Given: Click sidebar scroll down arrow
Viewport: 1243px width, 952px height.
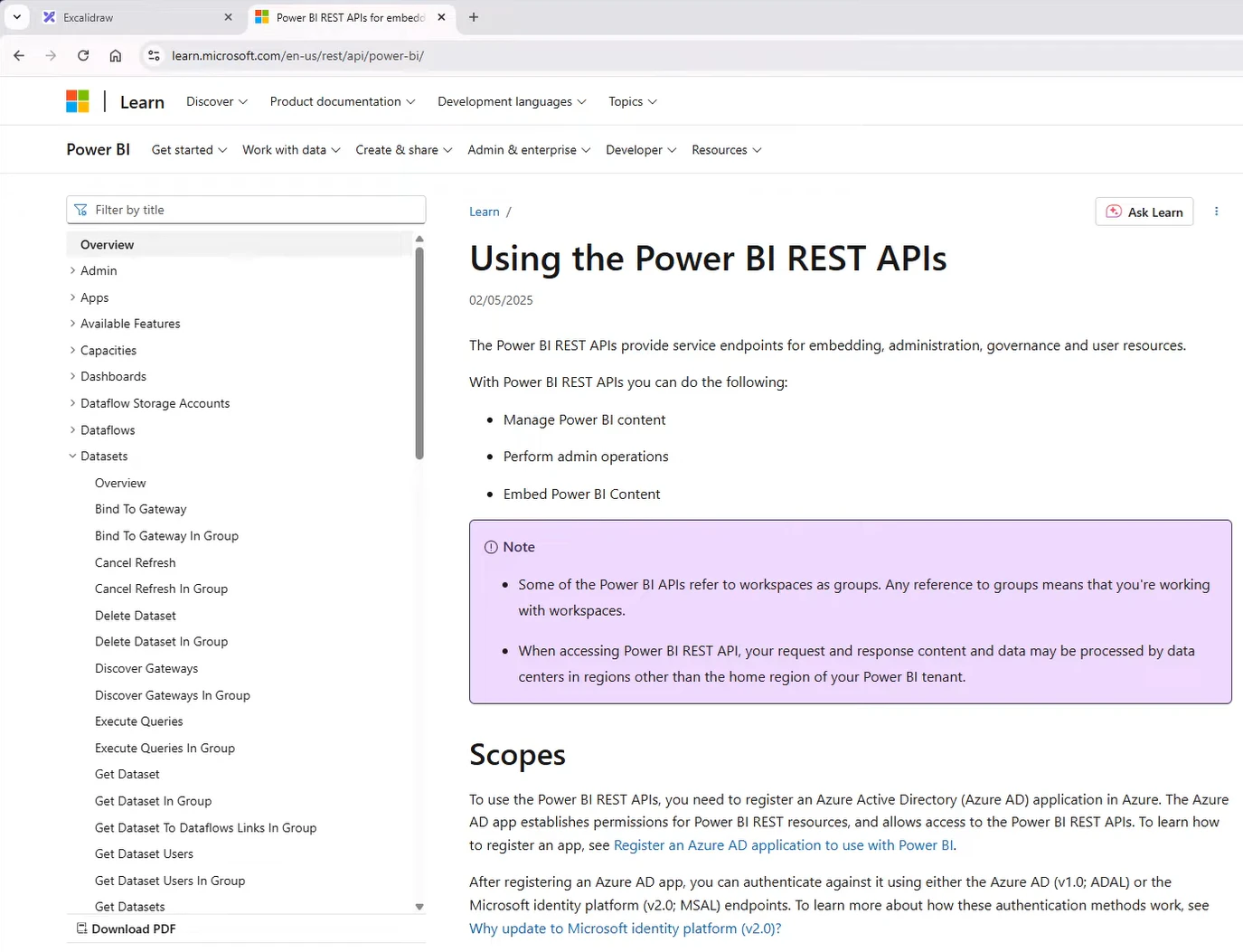Looking at the screenshot, I should [x=419, y=907].
